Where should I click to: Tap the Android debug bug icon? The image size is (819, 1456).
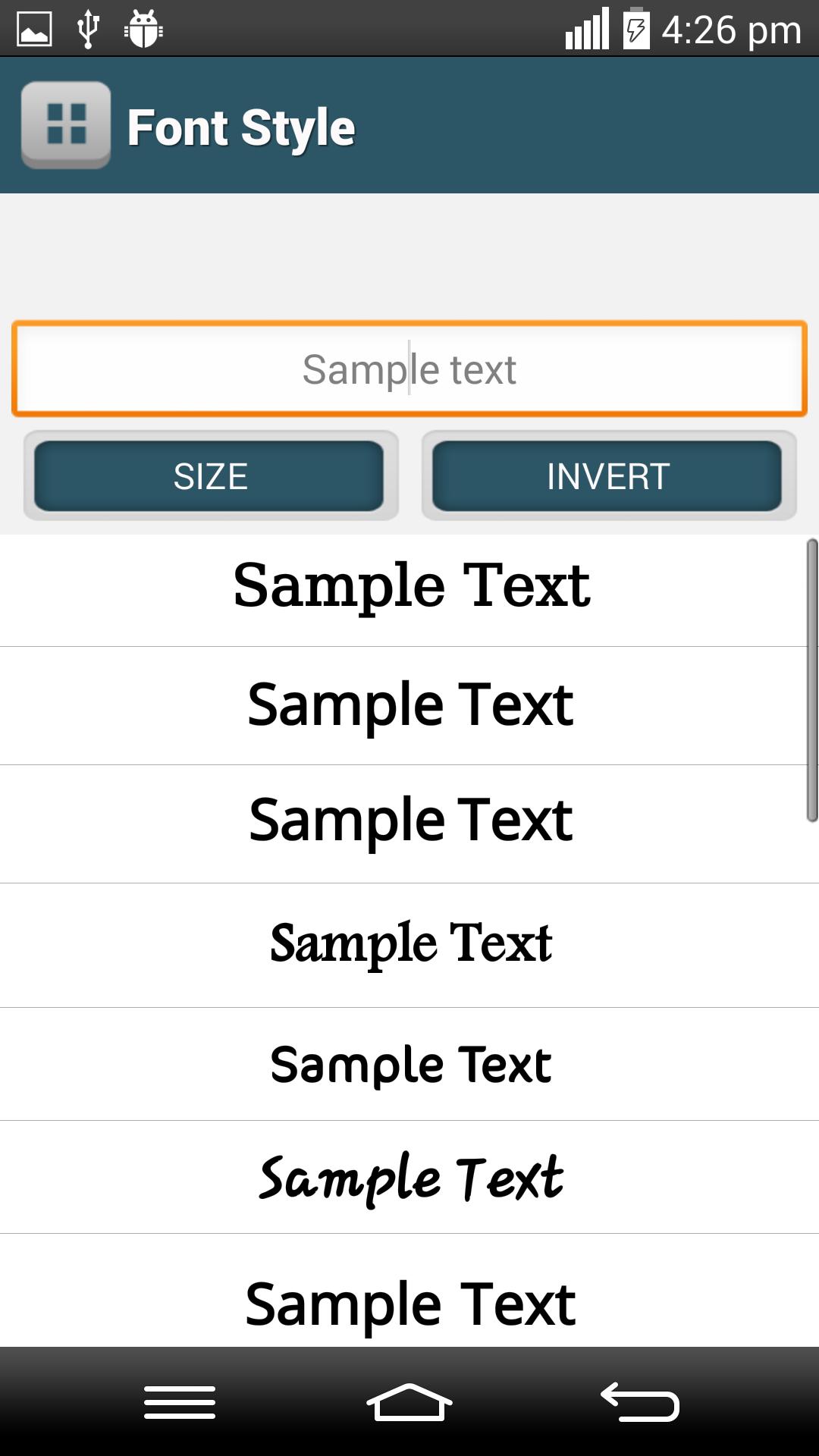(143, 30)
